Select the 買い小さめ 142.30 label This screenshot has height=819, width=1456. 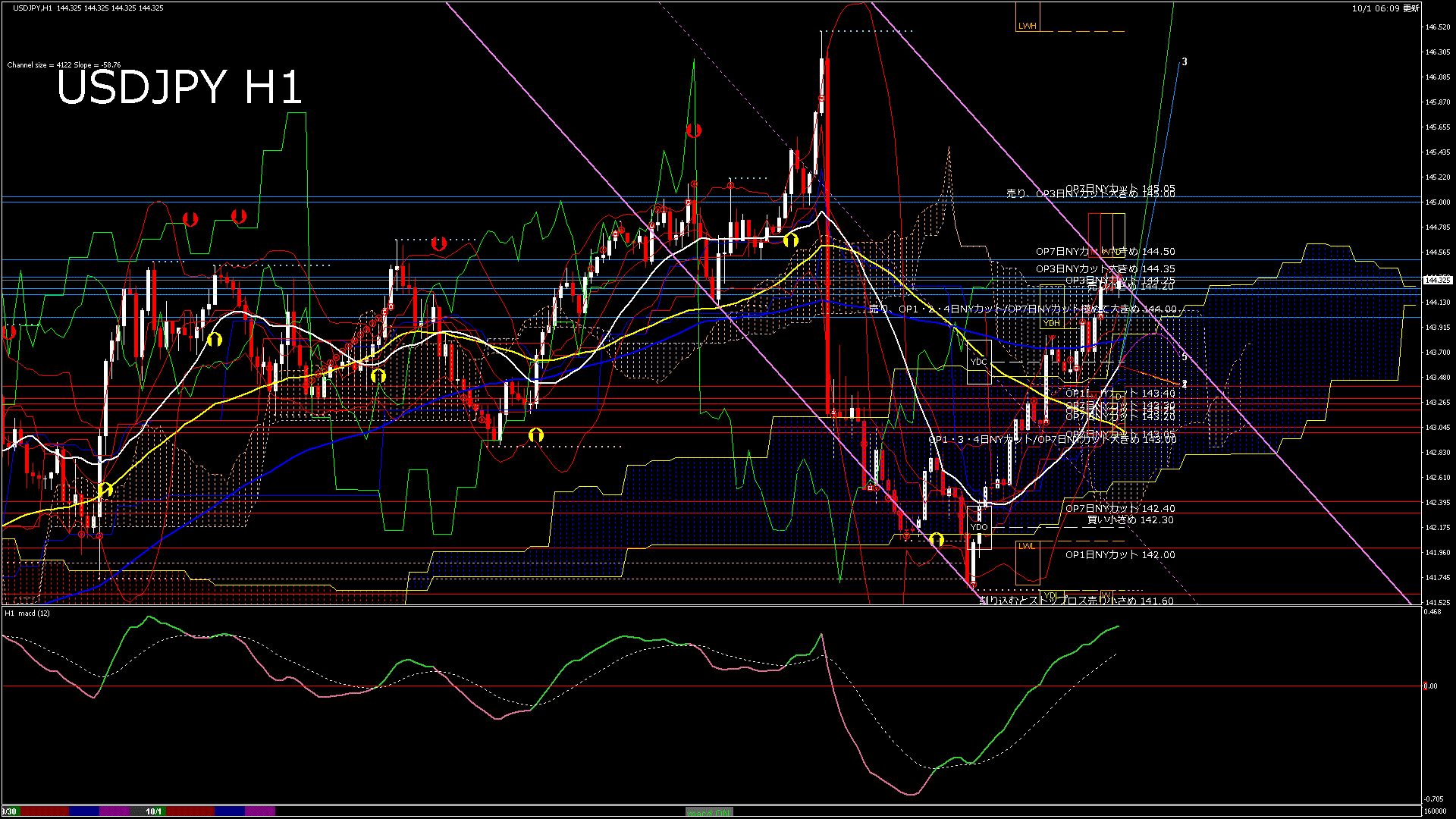point(1130,520)
